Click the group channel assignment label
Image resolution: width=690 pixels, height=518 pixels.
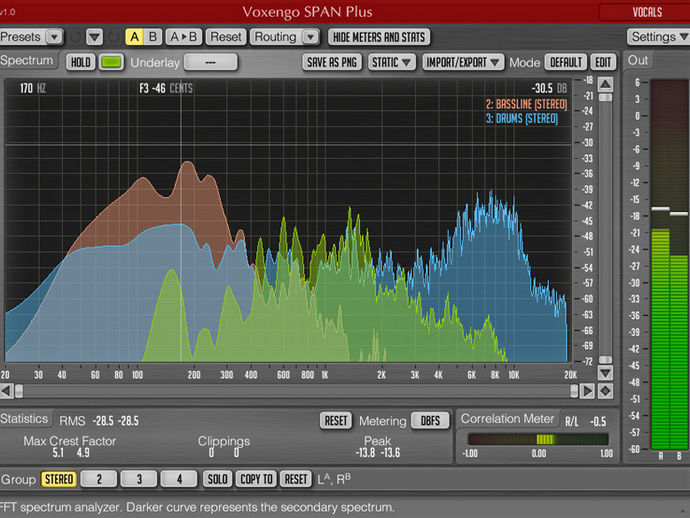point(334,479)
